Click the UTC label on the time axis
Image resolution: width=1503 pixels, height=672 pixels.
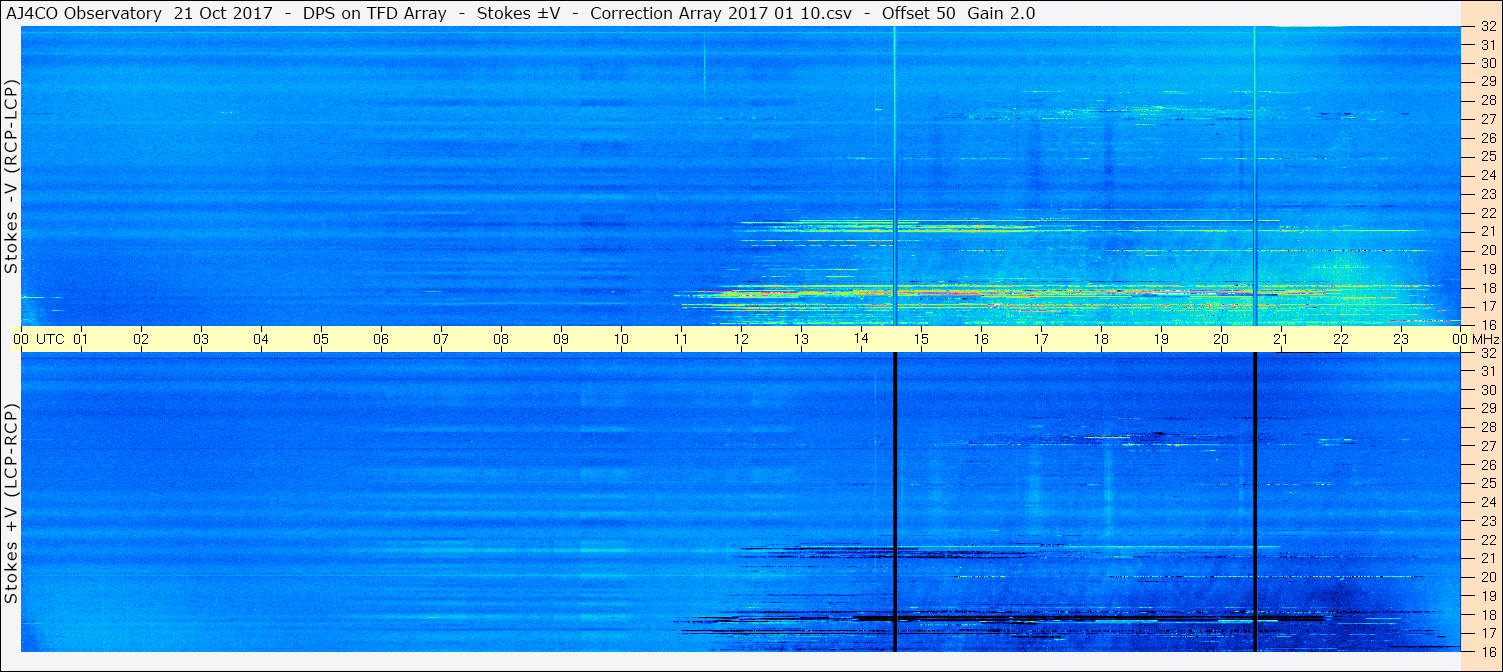point(50,339)
